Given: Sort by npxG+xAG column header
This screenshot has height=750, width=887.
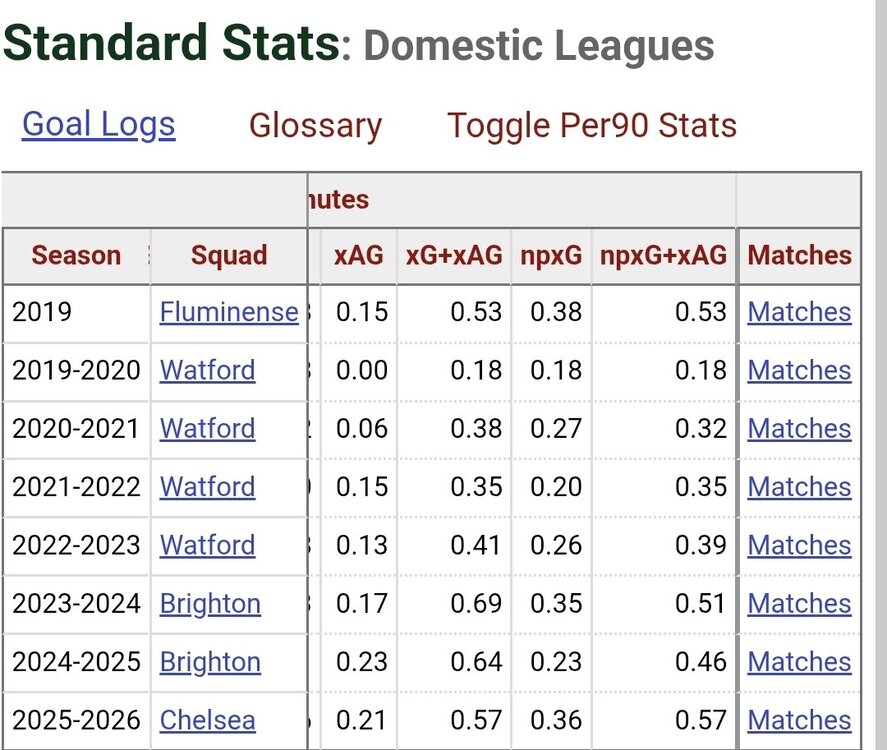Looking at the screenshot, I should coord(664,256).
